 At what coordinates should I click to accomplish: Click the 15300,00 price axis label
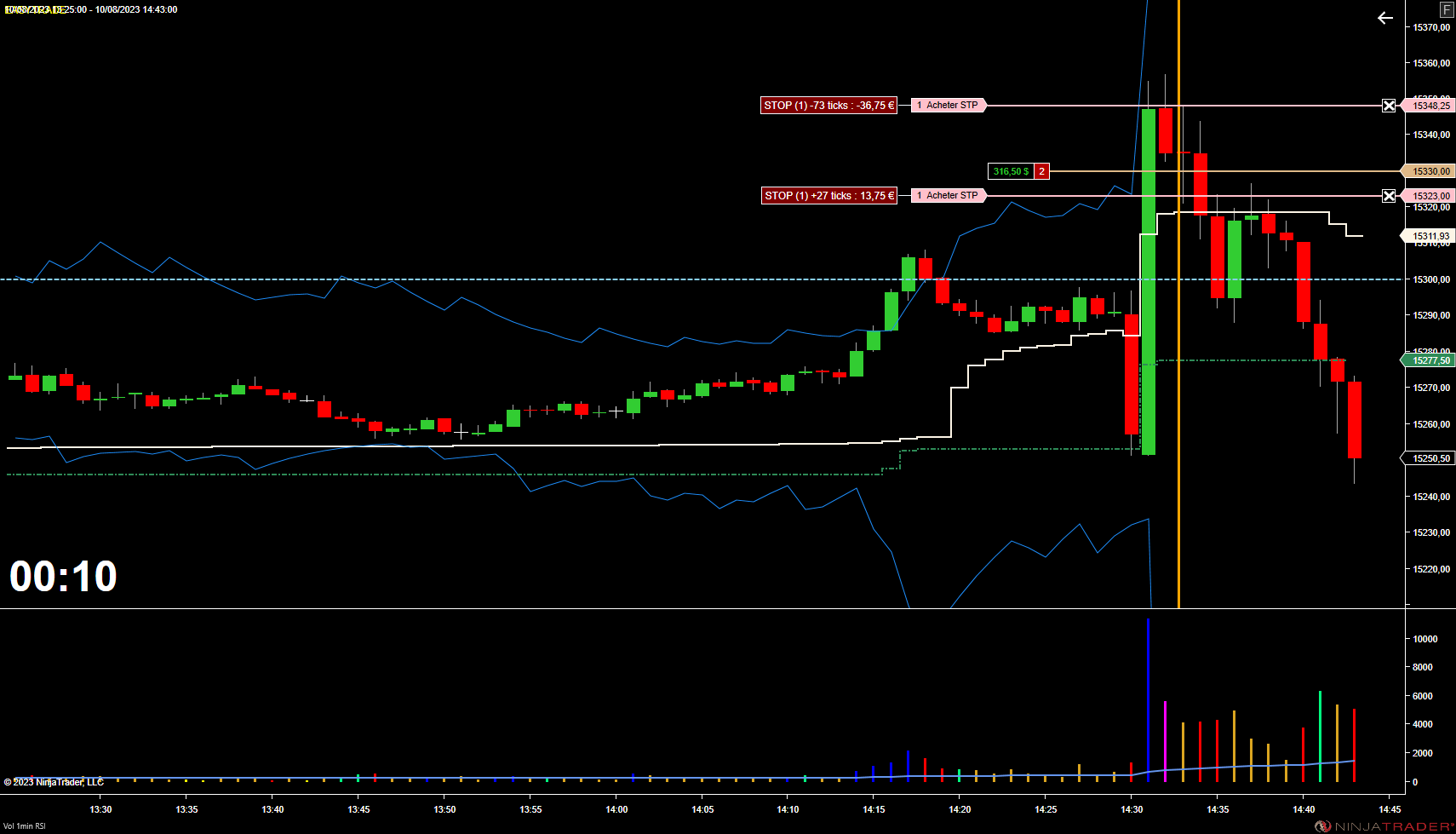1431,279
